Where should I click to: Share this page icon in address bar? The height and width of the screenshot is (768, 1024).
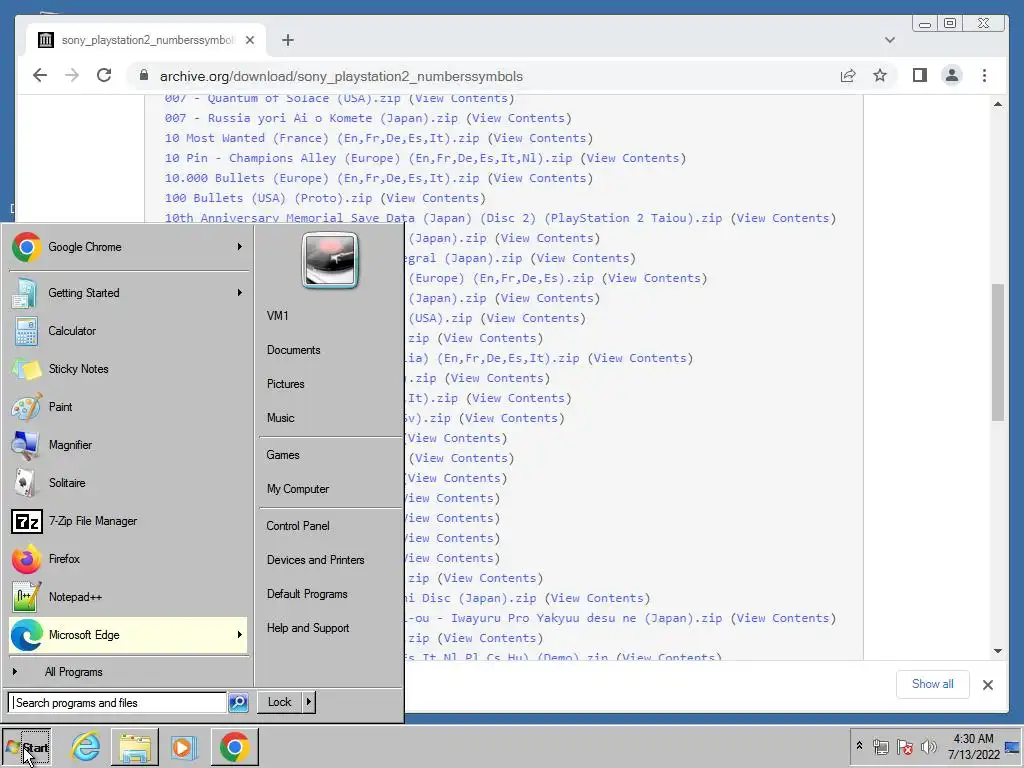[848, 76]
